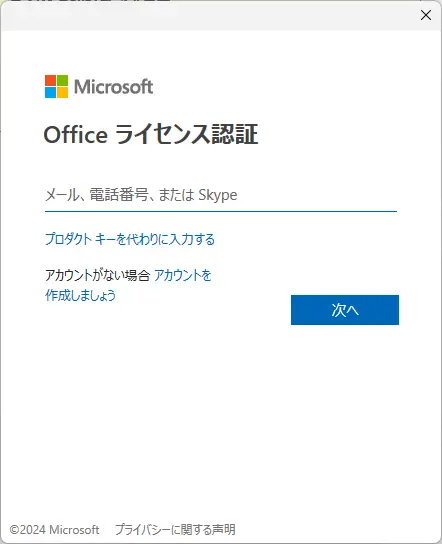The image size is (442, 544).
Task: Click the dialog's gray title bar
Action: tap(208, 16)
